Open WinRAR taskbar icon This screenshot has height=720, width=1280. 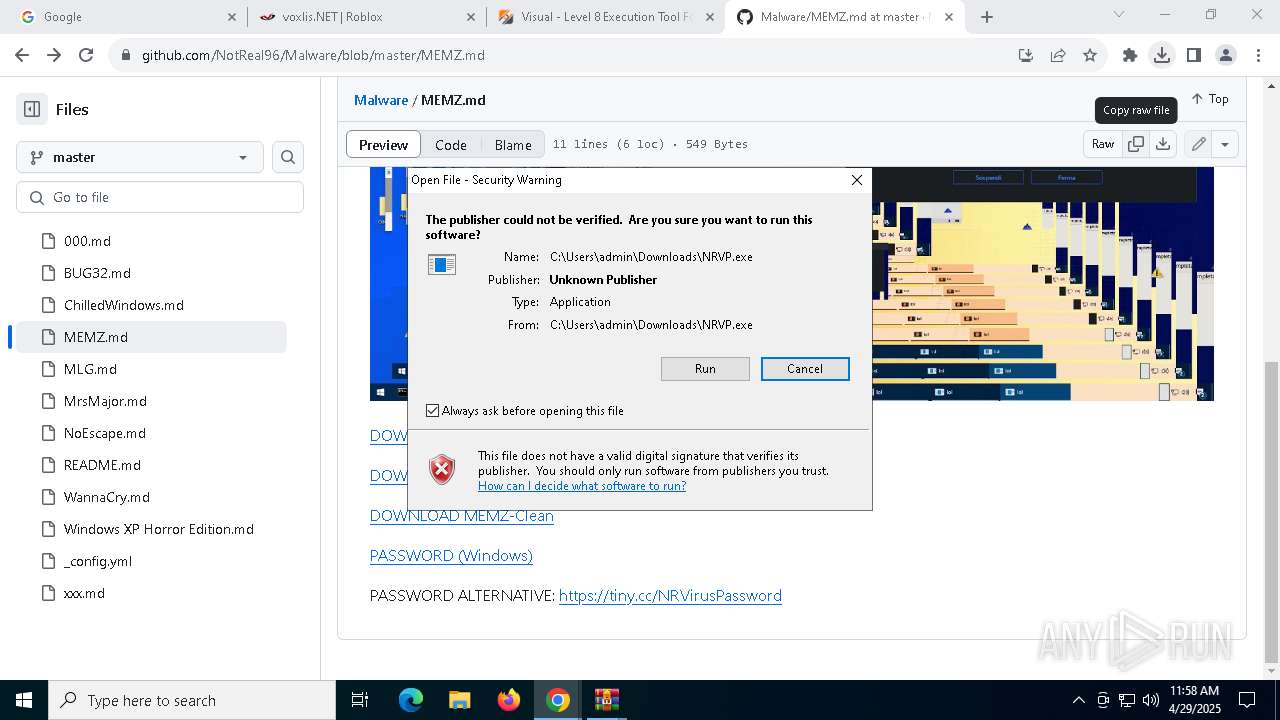(607, 700)
